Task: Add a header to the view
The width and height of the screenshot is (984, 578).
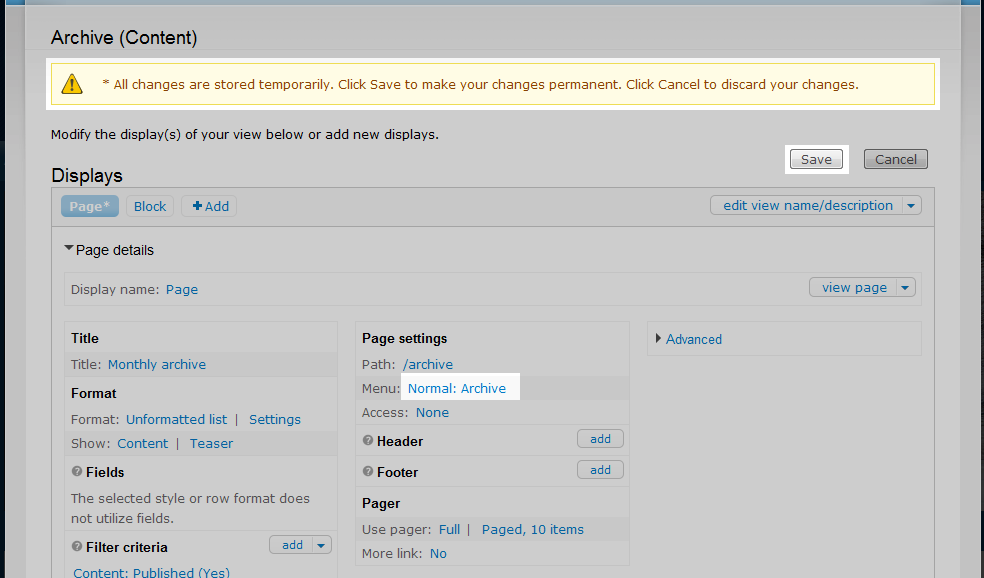Action: (600, 439)
